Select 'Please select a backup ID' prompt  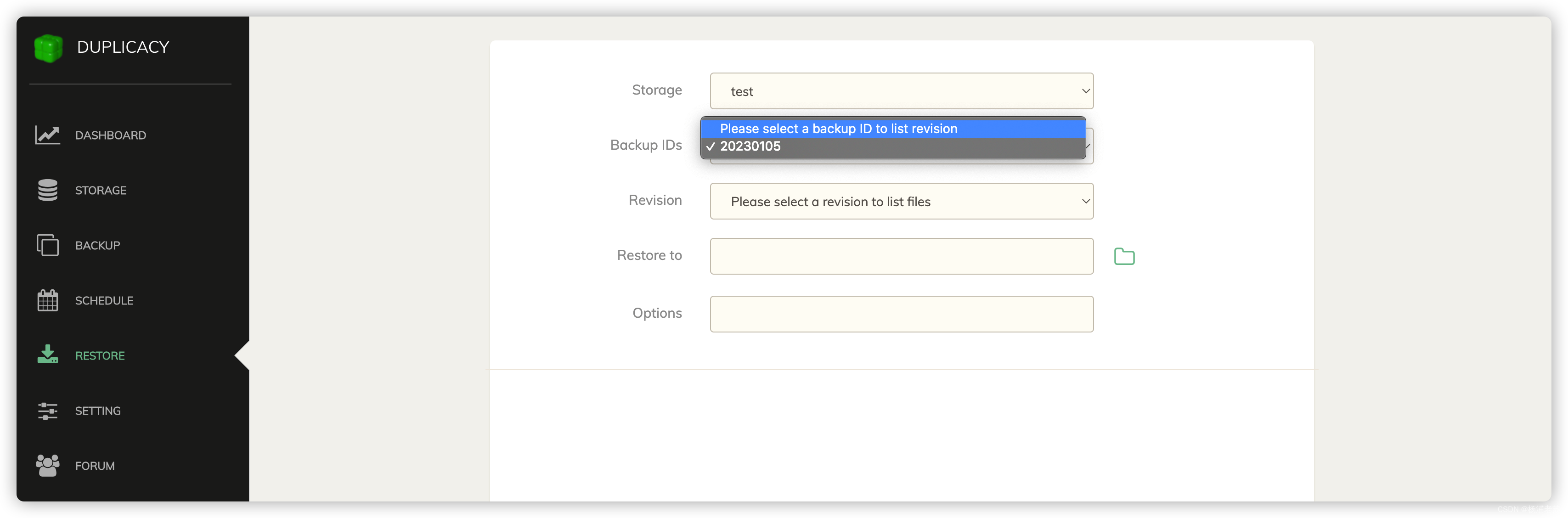[x=893, y=128]
